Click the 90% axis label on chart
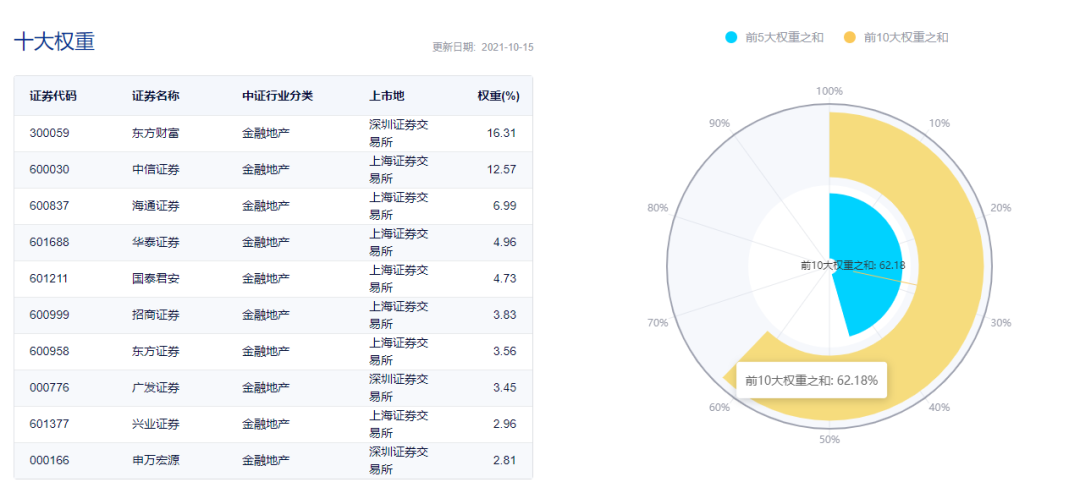Screen dimensions: 1080x504 (719, 123)
